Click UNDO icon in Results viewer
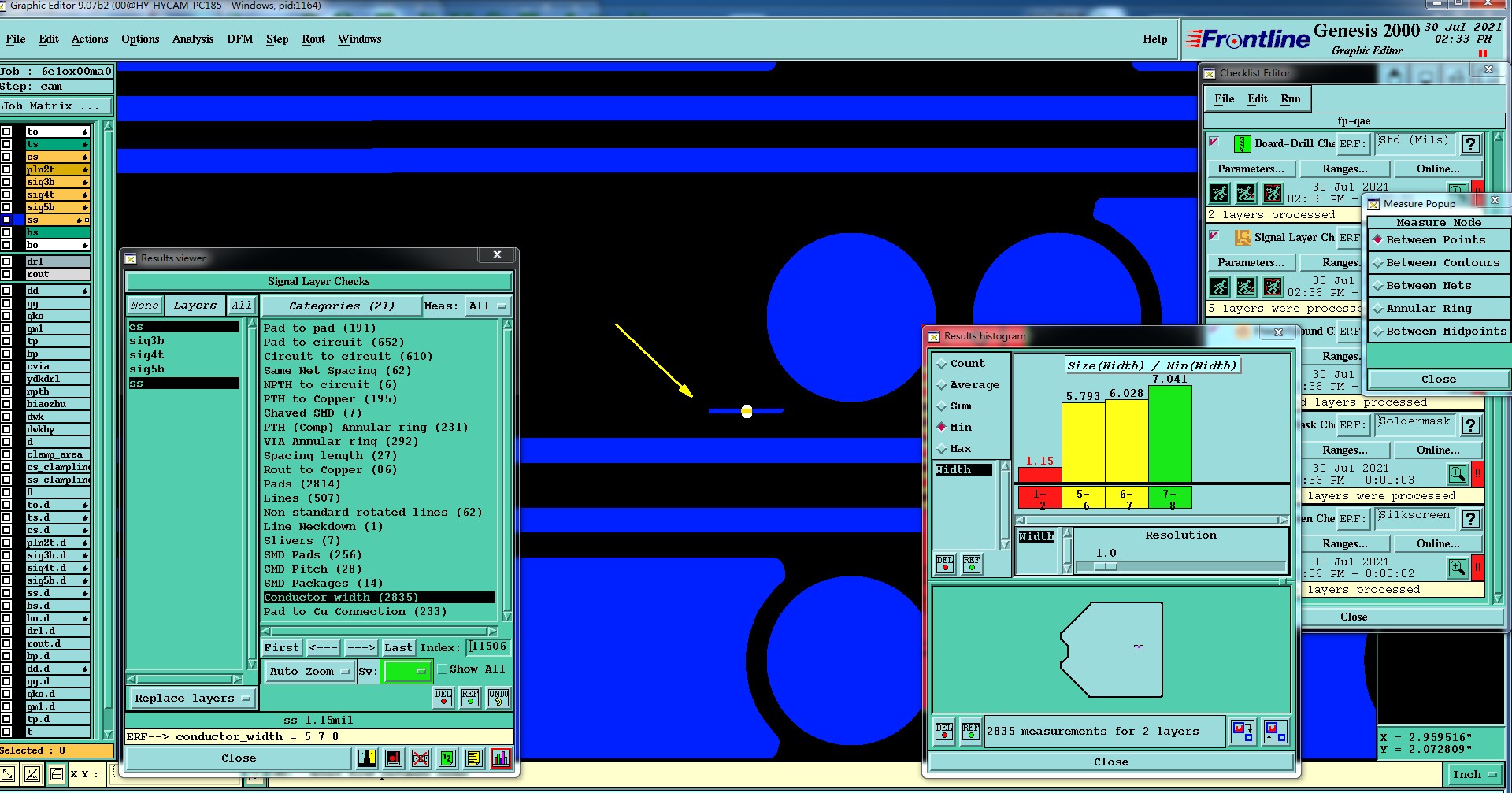1512x793 pixels. [498, 697]
